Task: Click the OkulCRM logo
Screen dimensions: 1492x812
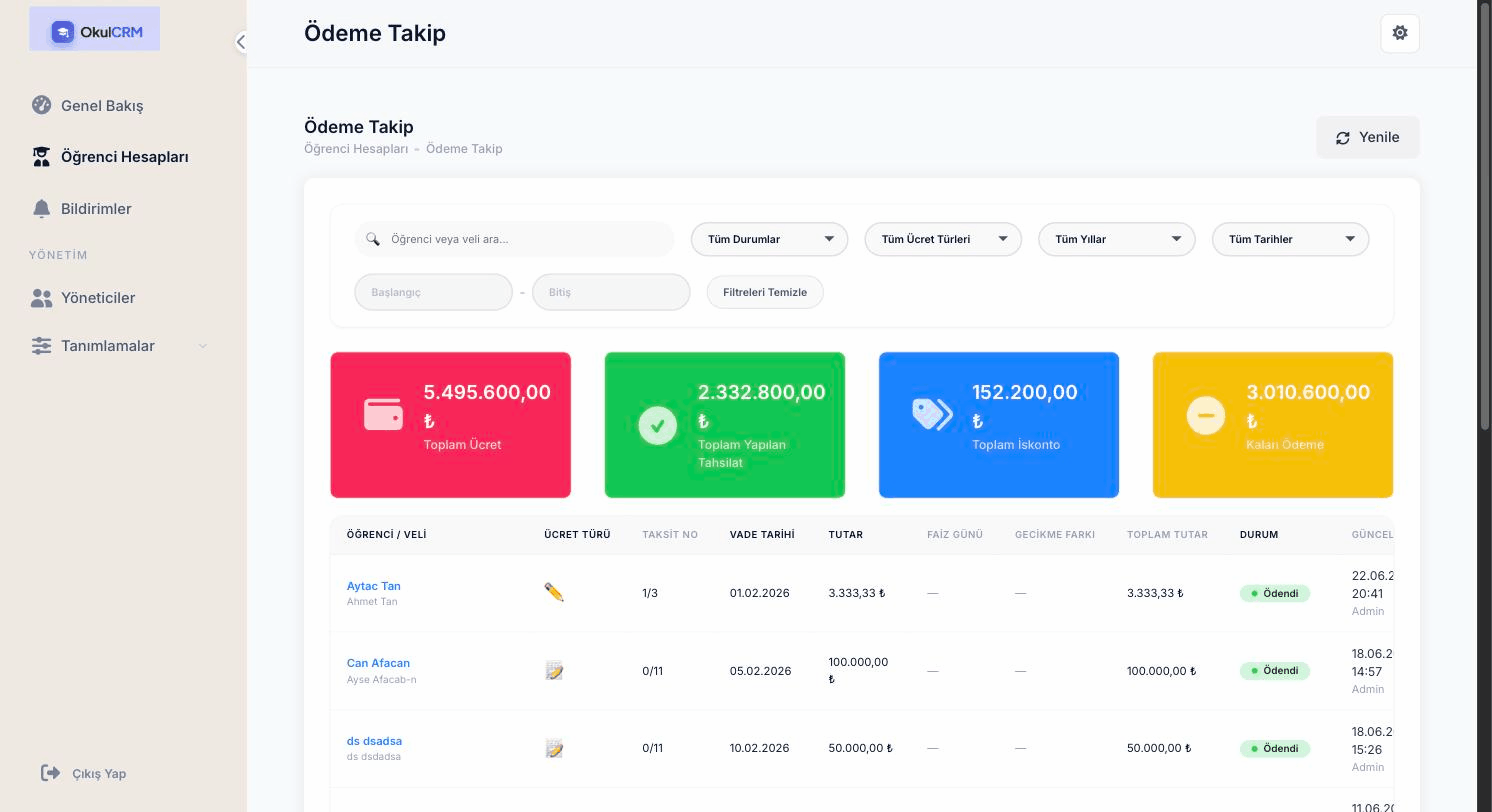Action: [x=95, y=31]
